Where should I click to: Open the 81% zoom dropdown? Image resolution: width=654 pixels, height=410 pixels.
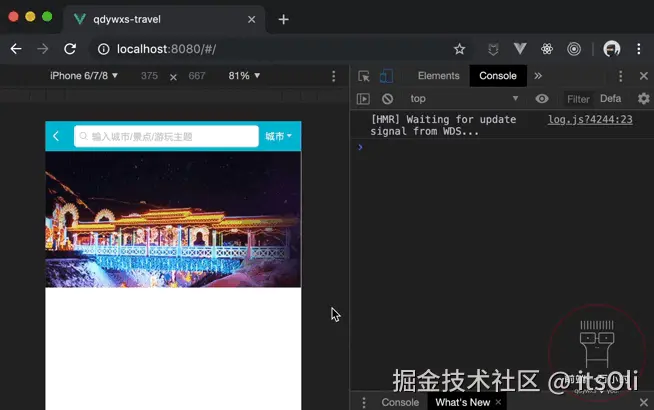244,76
